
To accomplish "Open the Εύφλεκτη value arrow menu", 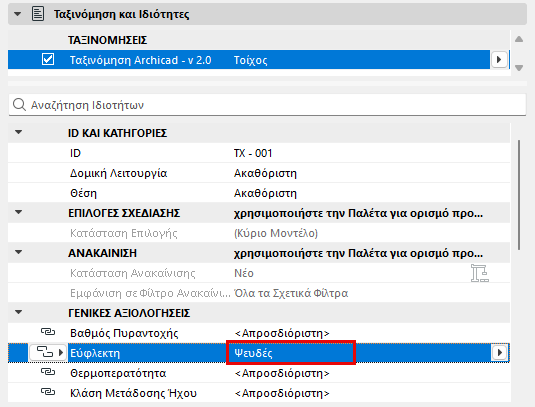I will click(499, 352).
